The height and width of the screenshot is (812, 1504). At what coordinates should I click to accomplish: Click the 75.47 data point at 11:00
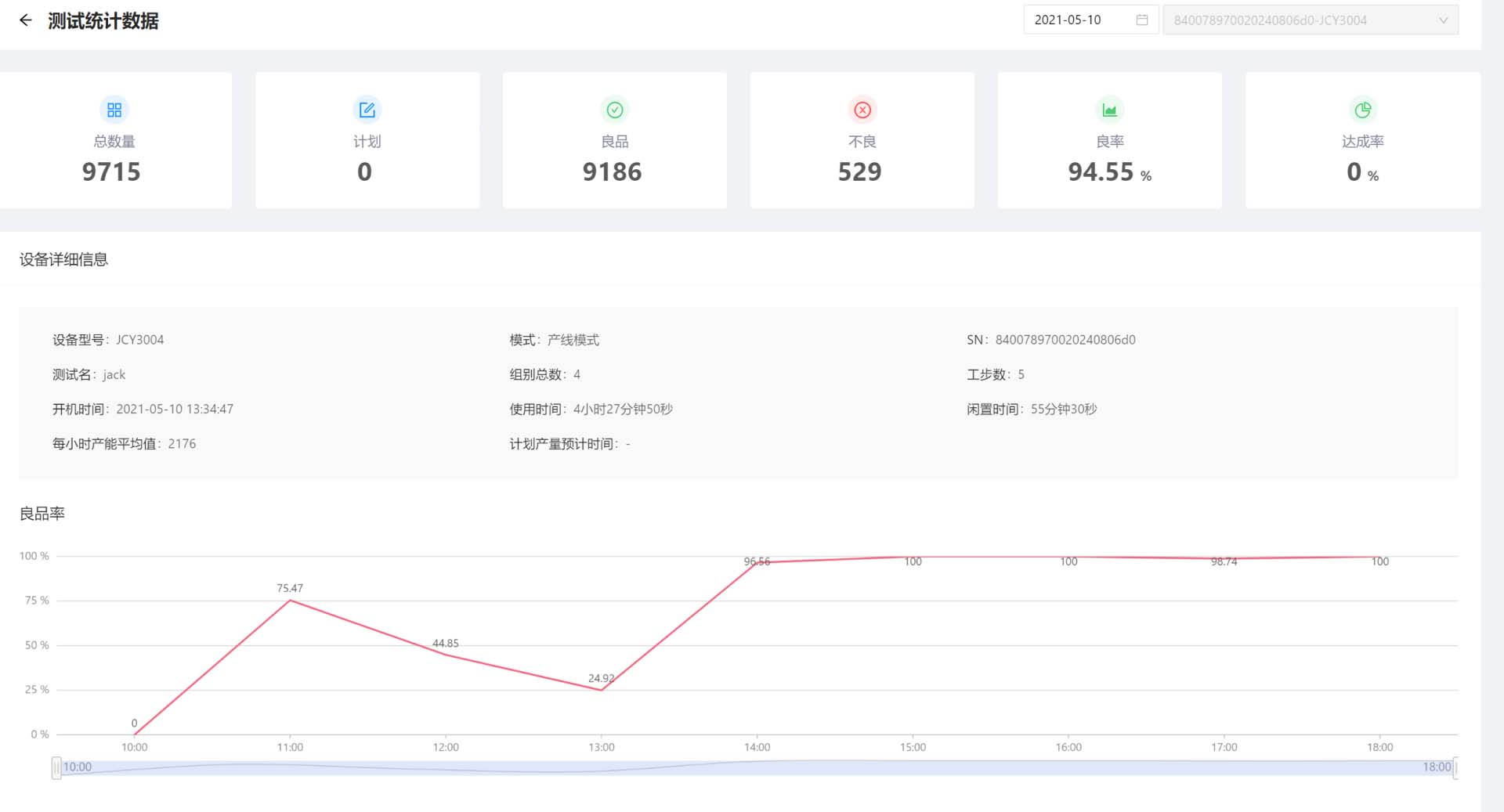290,601
